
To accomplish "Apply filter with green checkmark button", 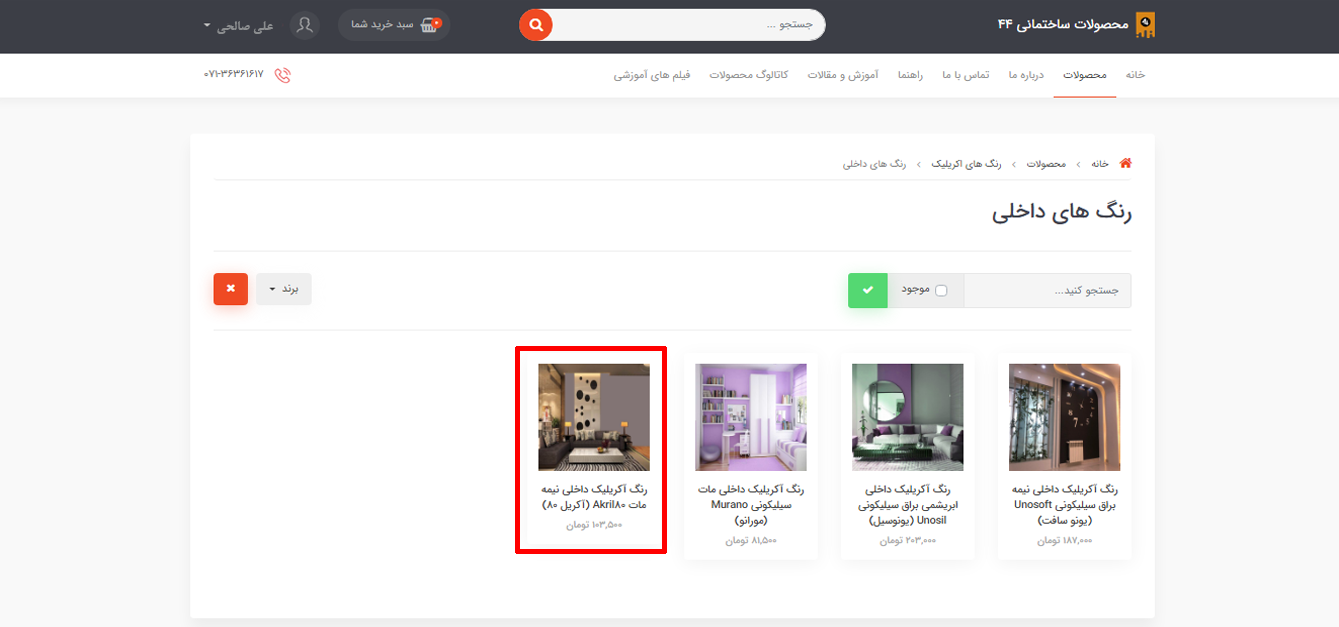I will [x=867, y=290].
